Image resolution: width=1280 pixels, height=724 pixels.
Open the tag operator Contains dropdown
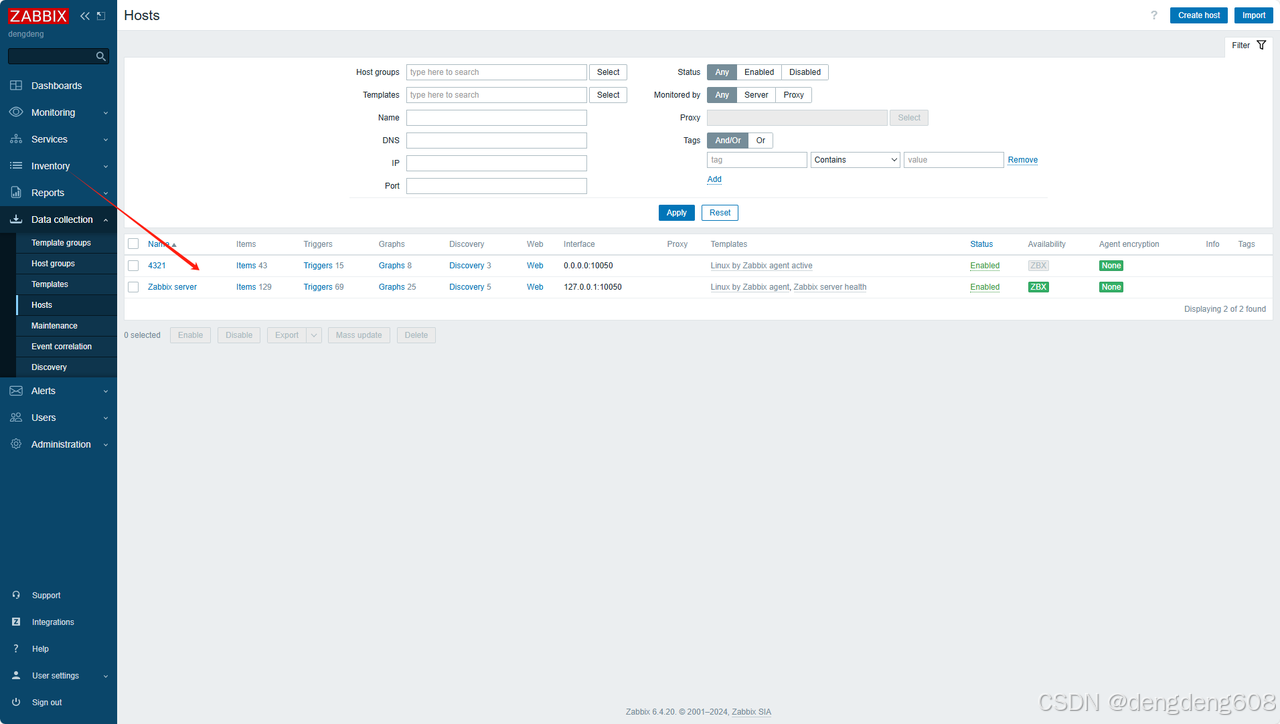pyautogui.click(x=856, y=160)
